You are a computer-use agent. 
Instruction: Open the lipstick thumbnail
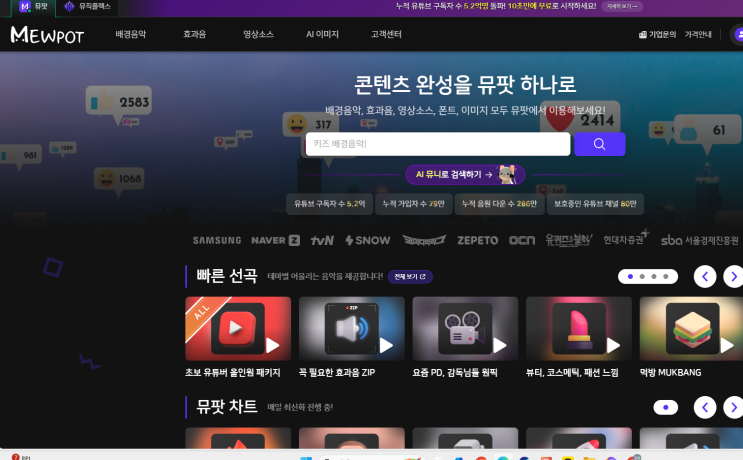579,329
